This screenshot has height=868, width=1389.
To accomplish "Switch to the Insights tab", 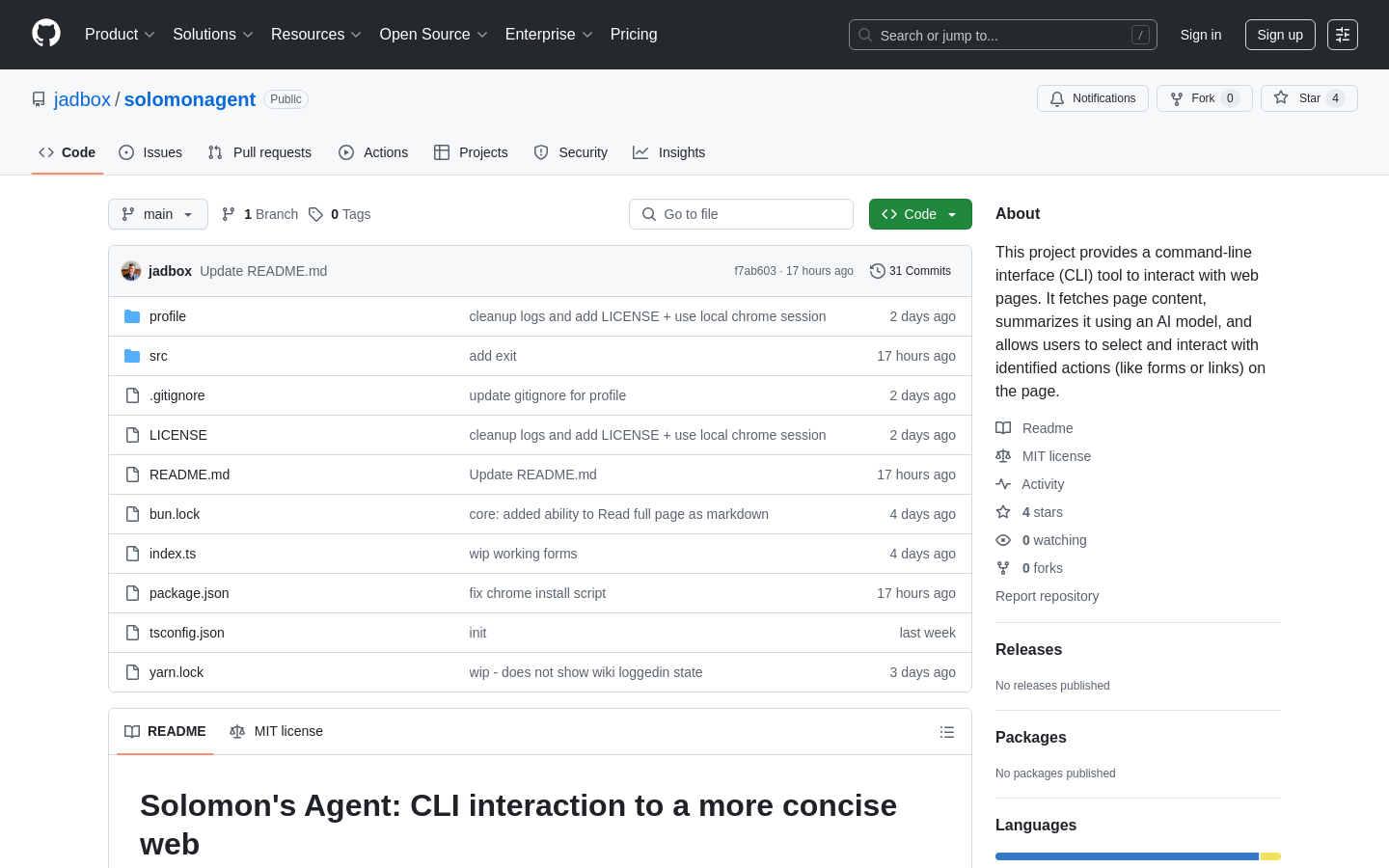I will tap(669, 152).
